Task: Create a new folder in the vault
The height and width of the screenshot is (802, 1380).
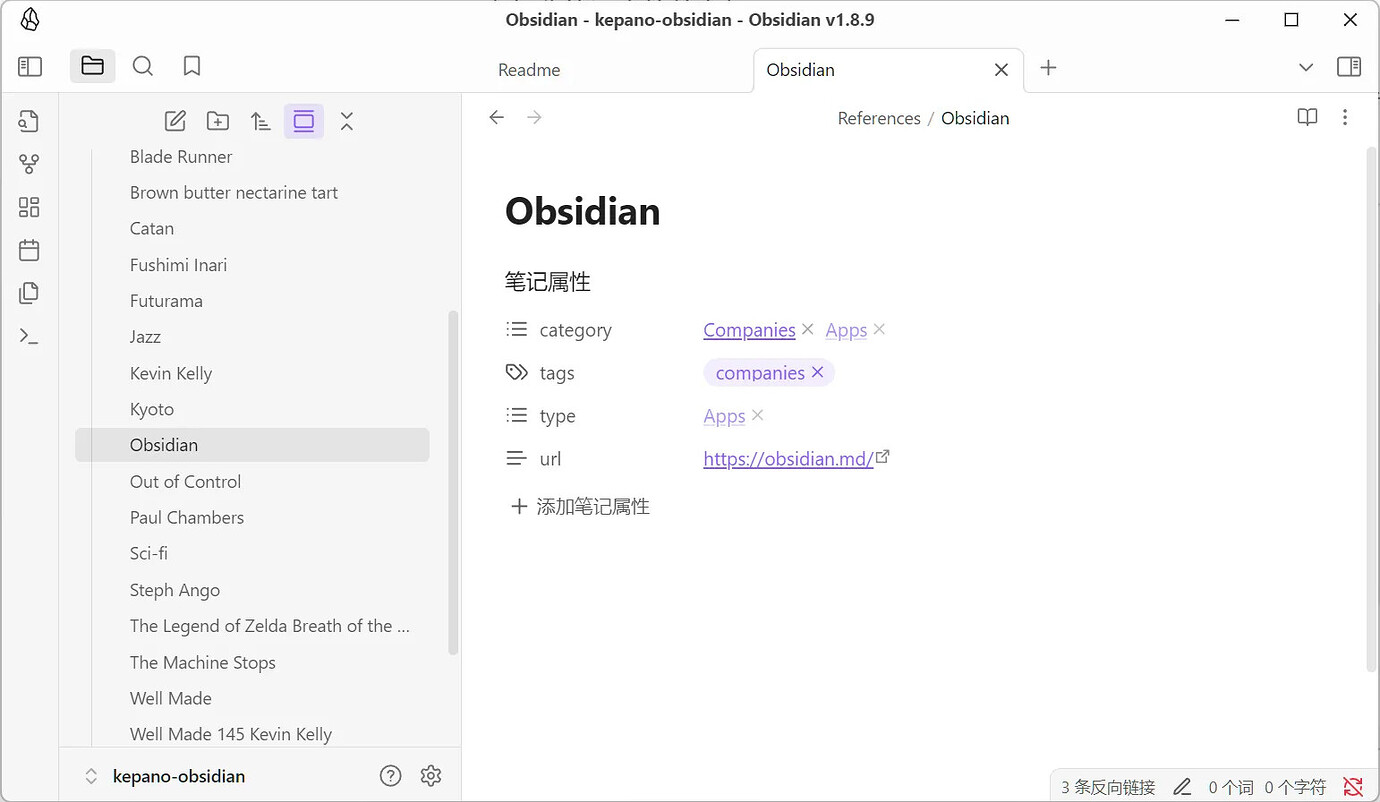Action: pos(217,120)
